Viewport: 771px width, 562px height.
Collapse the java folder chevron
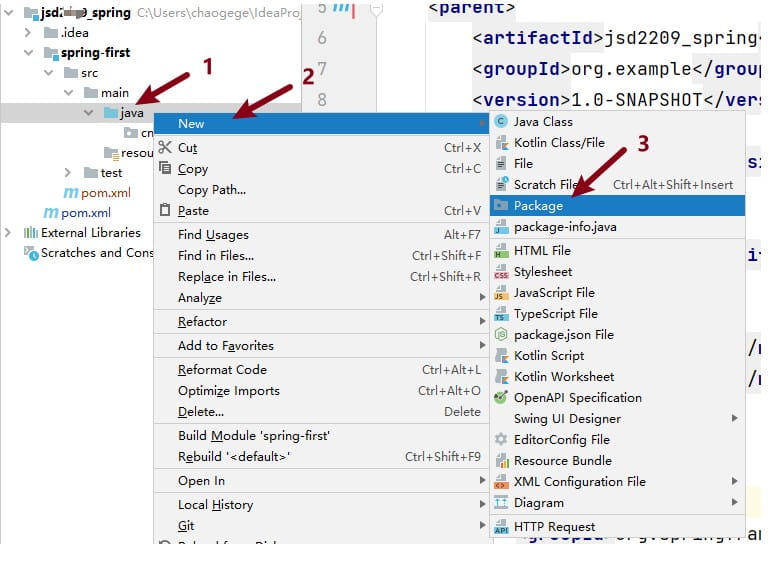(89, 113)
